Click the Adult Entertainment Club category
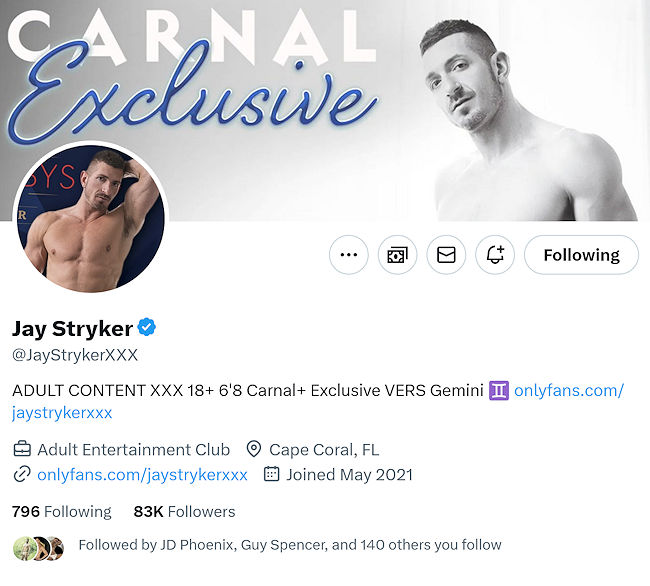This screenshot has width=650, height=586. 133,449
